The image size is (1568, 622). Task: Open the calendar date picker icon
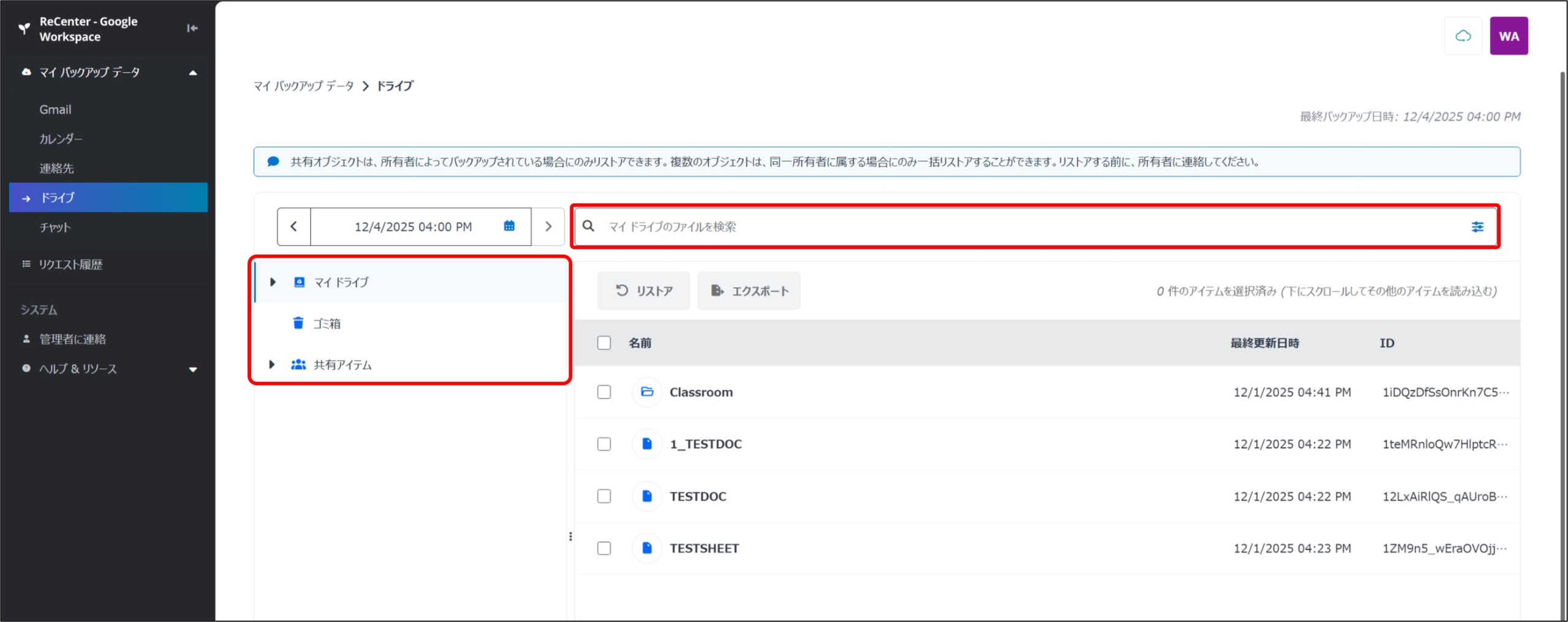pyautogui.click(x=509, y=227)
